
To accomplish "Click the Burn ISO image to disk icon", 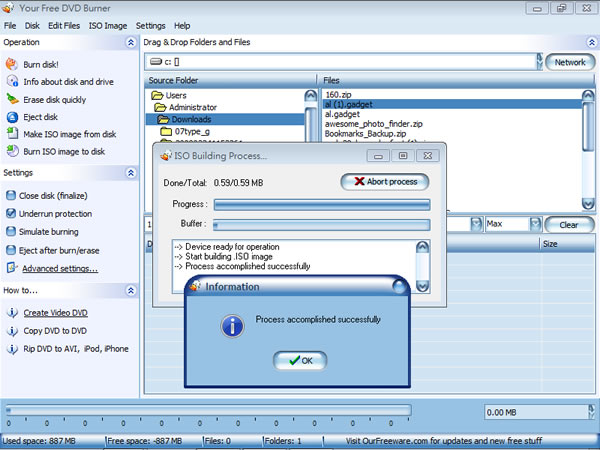I will 12,153.
